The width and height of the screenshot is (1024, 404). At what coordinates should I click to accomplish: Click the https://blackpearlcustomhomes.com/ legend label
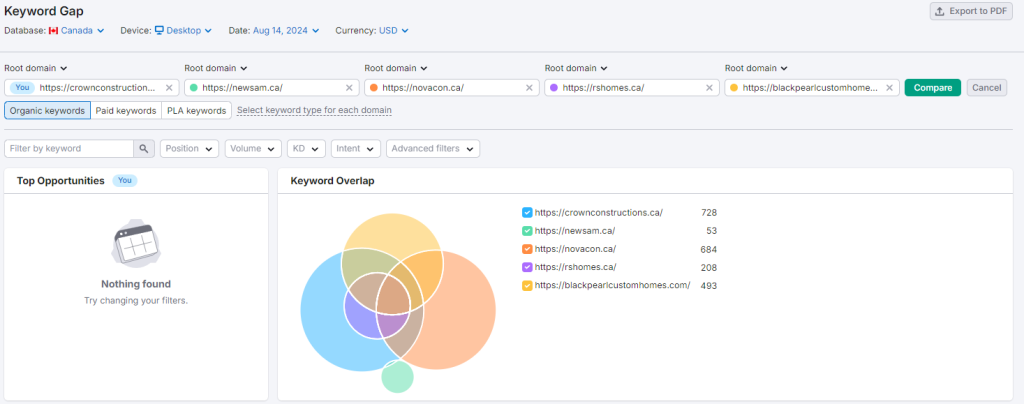pyautogui.click(x=613, y=285)
